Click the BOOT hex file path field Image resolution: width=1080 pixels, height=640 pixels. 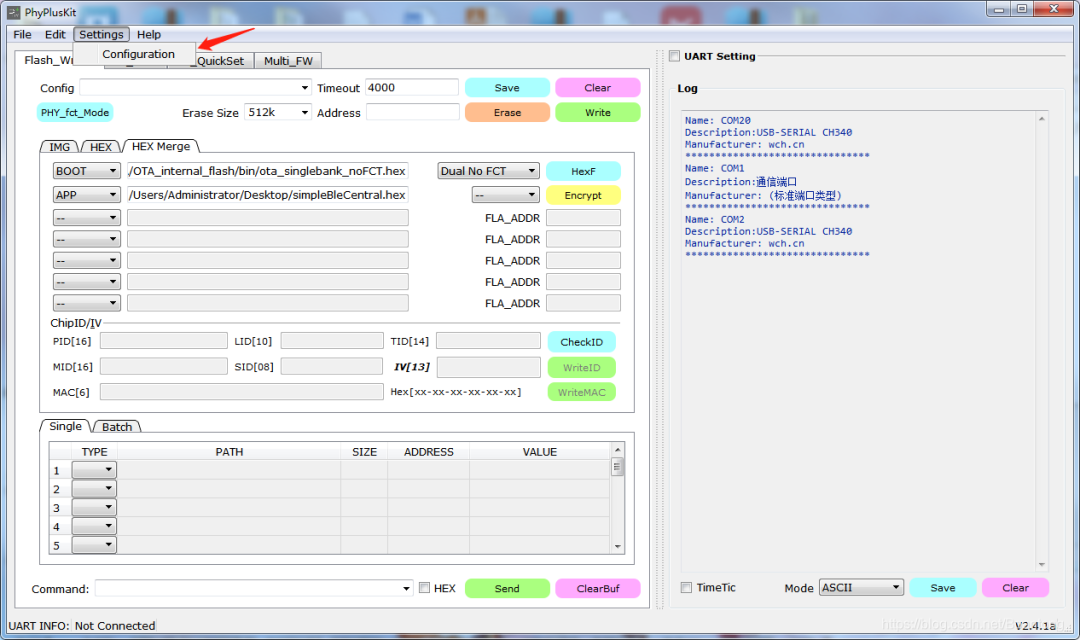267,171
